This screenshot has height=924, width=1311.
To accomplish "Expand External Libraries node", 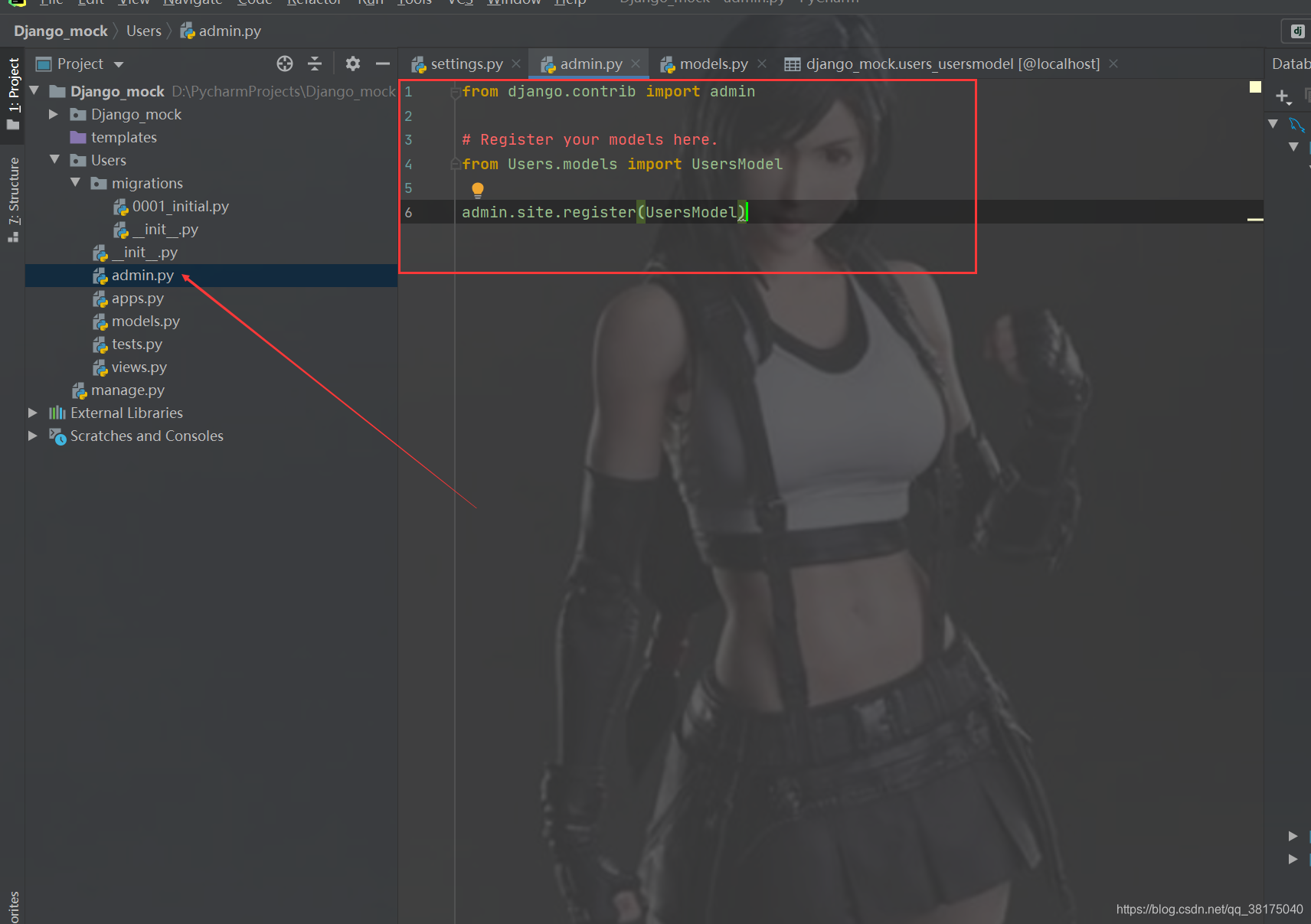I will (33, 413).
